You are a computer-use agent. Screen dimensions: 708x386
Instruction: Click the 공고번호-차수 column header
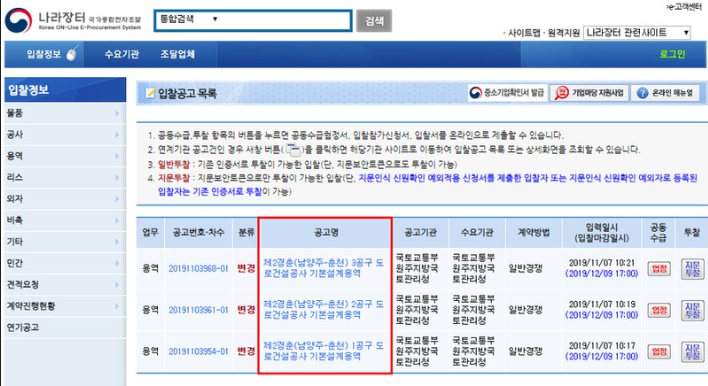click(x=198, y=233)
